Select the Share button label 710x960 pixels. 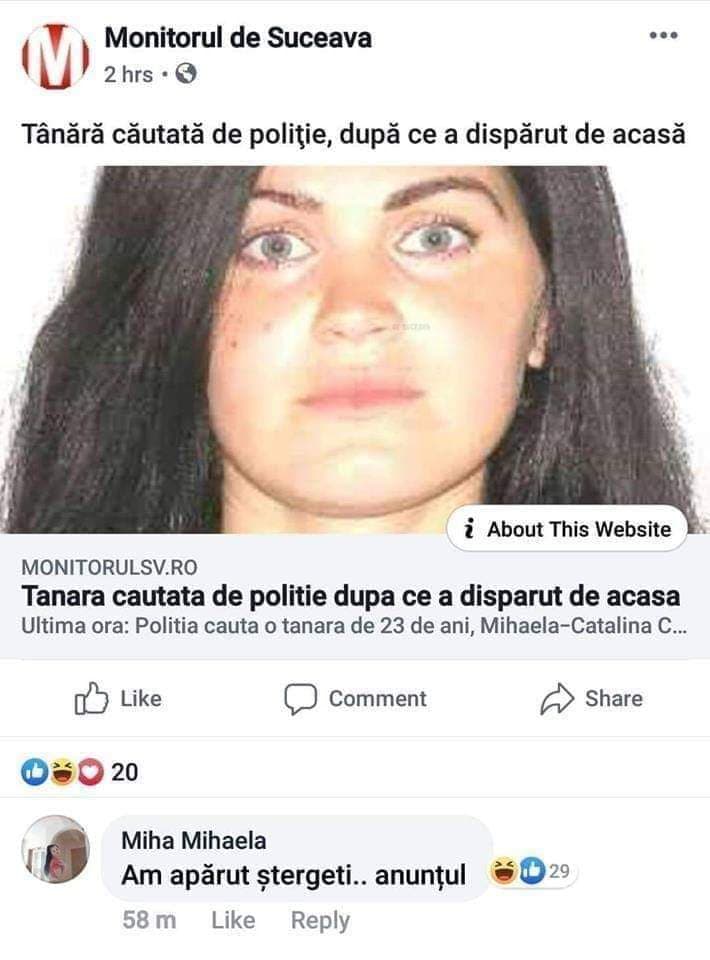tap(614, 699)
